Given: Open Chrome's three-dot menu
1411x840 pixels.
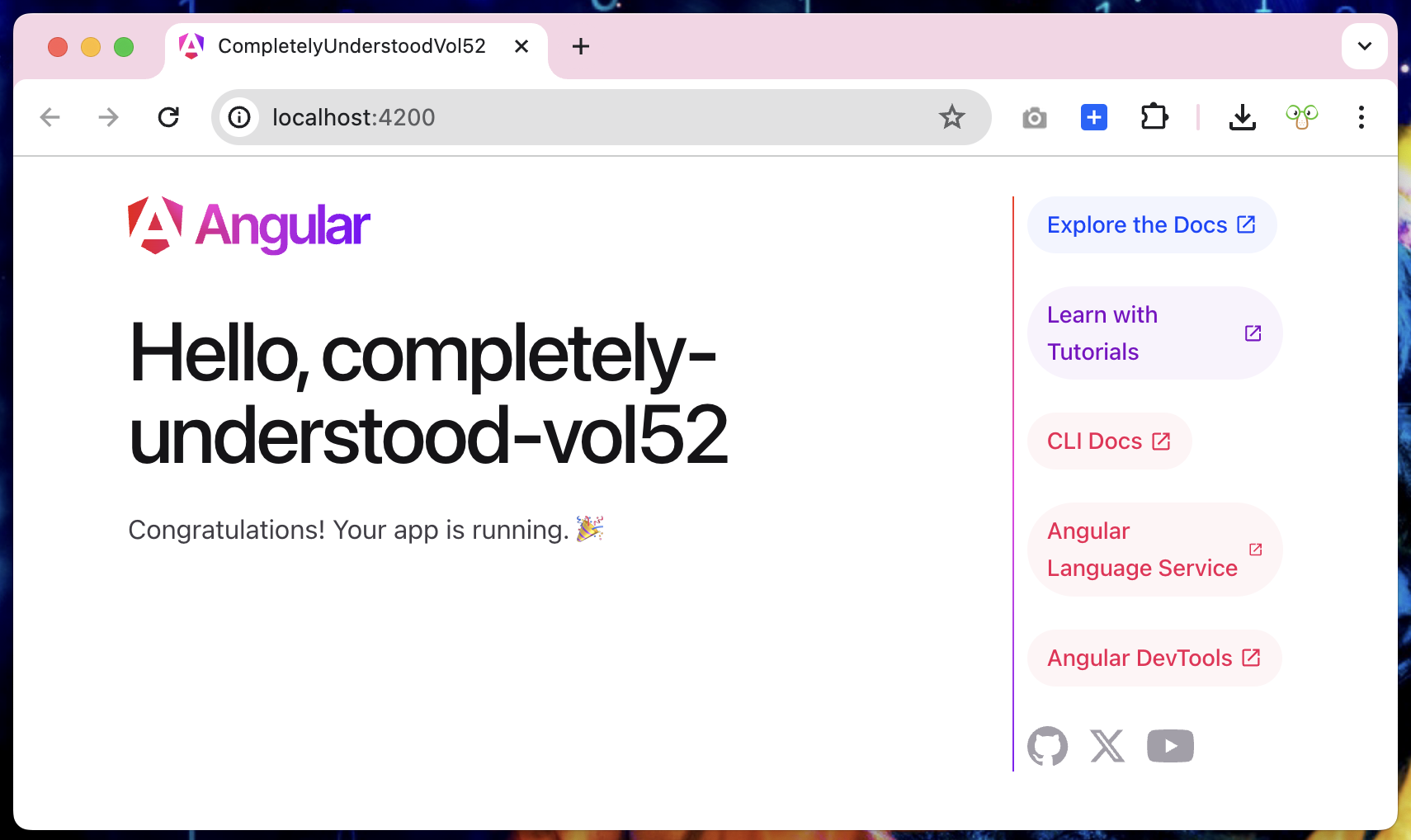Looking at the screenshot, I should coord(1361,117).
